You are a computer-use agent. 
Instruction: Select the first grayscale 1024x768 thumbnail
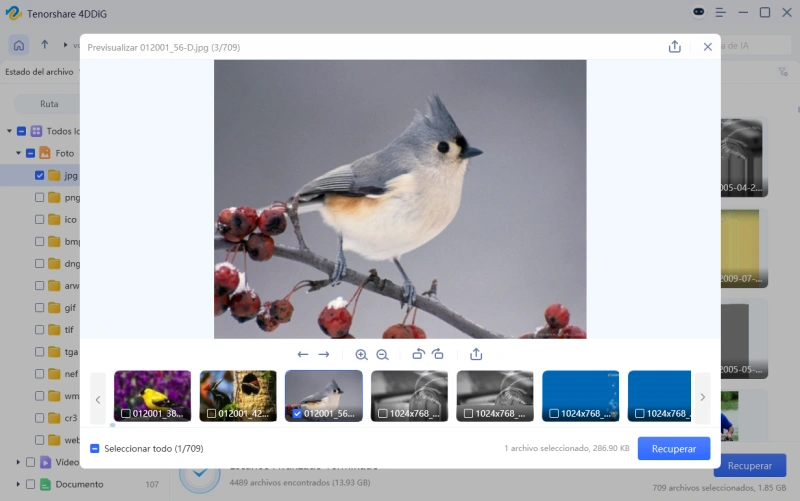click(409, 393)
